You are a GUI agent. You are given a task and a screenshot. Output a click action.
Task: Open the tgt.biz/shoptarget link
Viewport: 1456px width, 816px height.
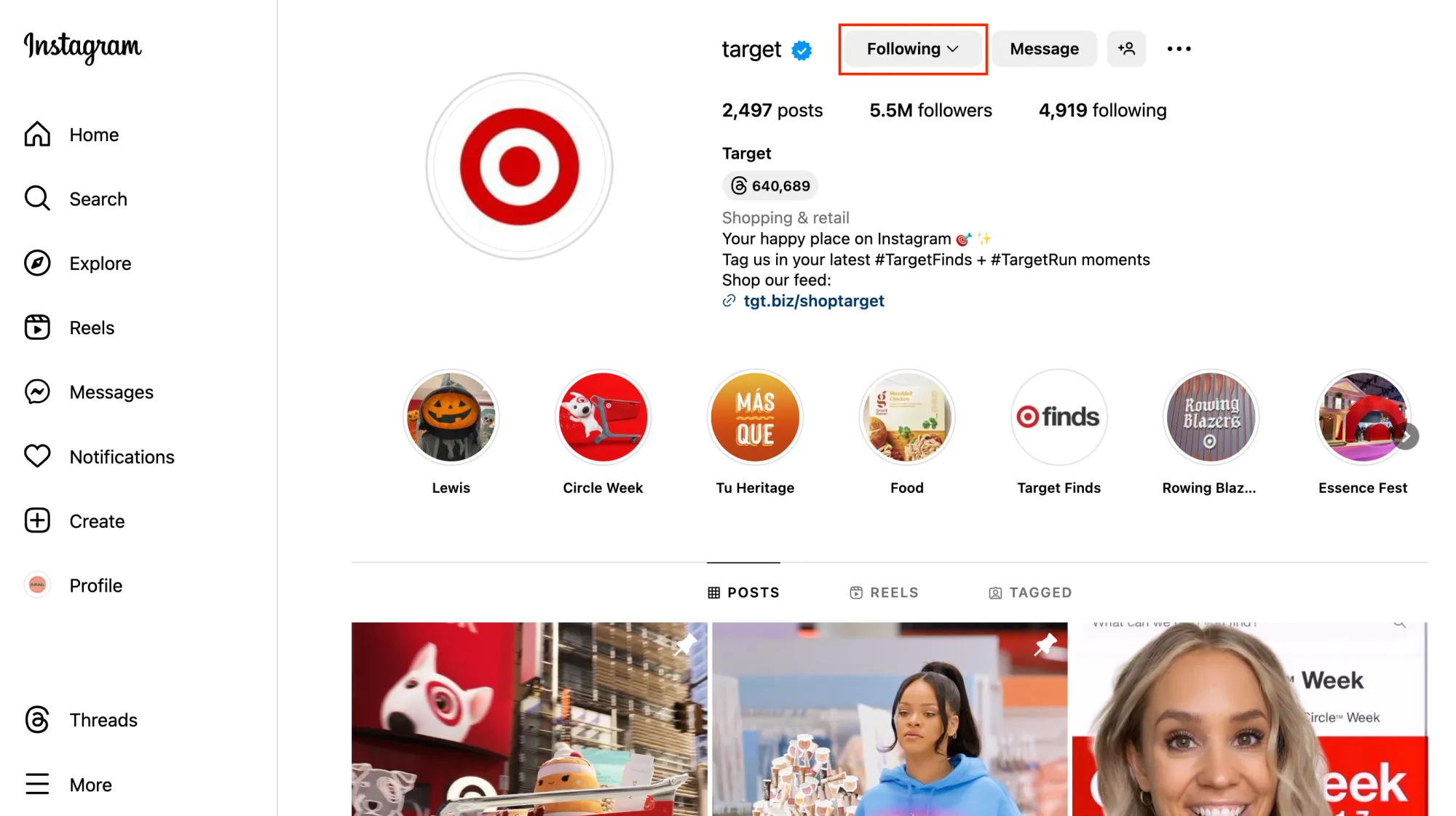813,301
